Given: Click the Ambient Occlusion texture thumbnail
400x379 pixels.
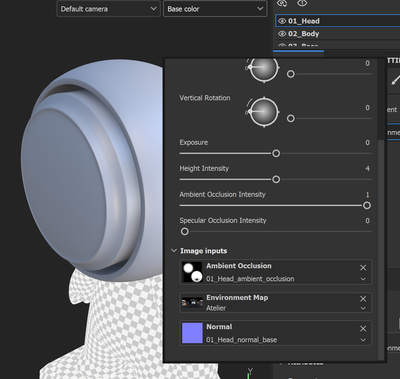Looking at the screenshot, I should point(192,272).
